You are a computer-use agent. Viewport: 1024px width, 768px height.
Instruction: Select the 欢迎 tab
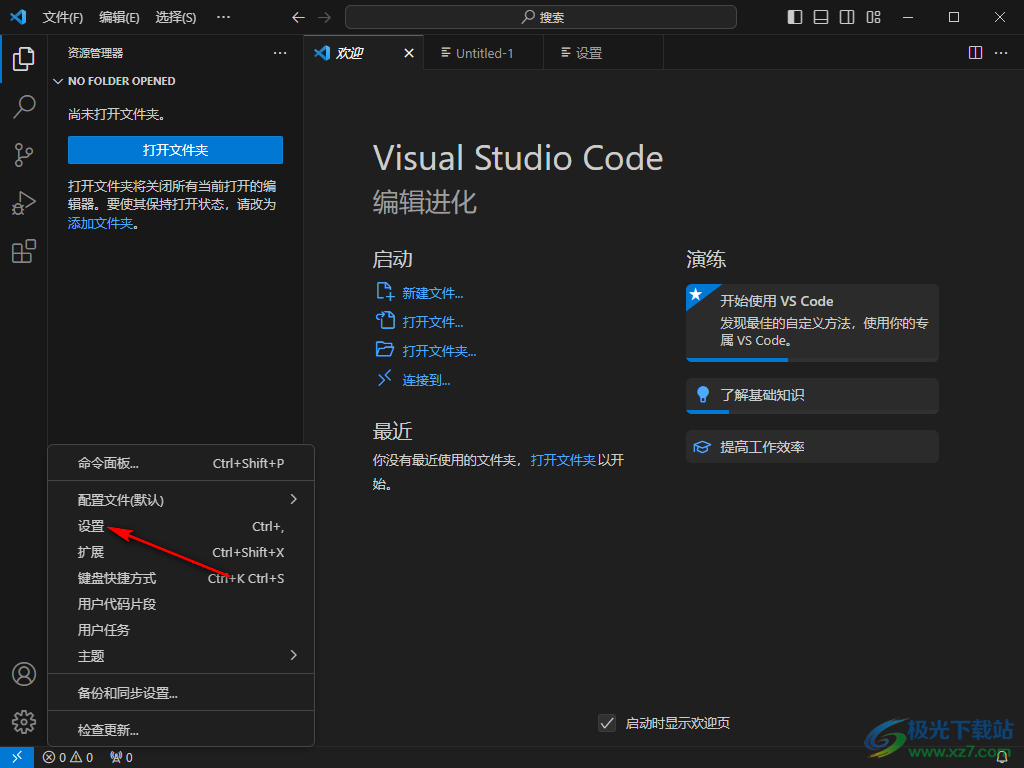(x=364, y=53)
